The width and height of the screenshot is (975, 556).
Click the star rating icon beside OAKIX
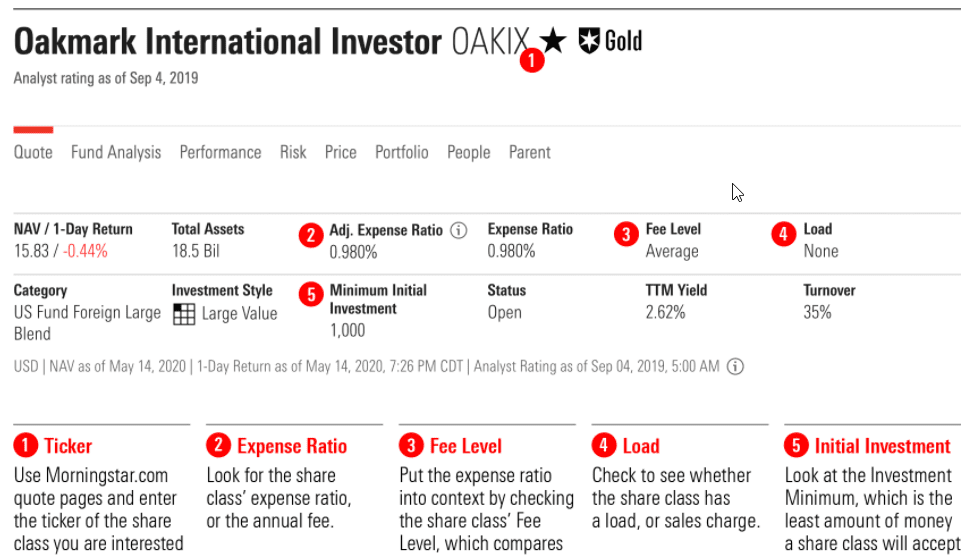[x=553, y=42]
